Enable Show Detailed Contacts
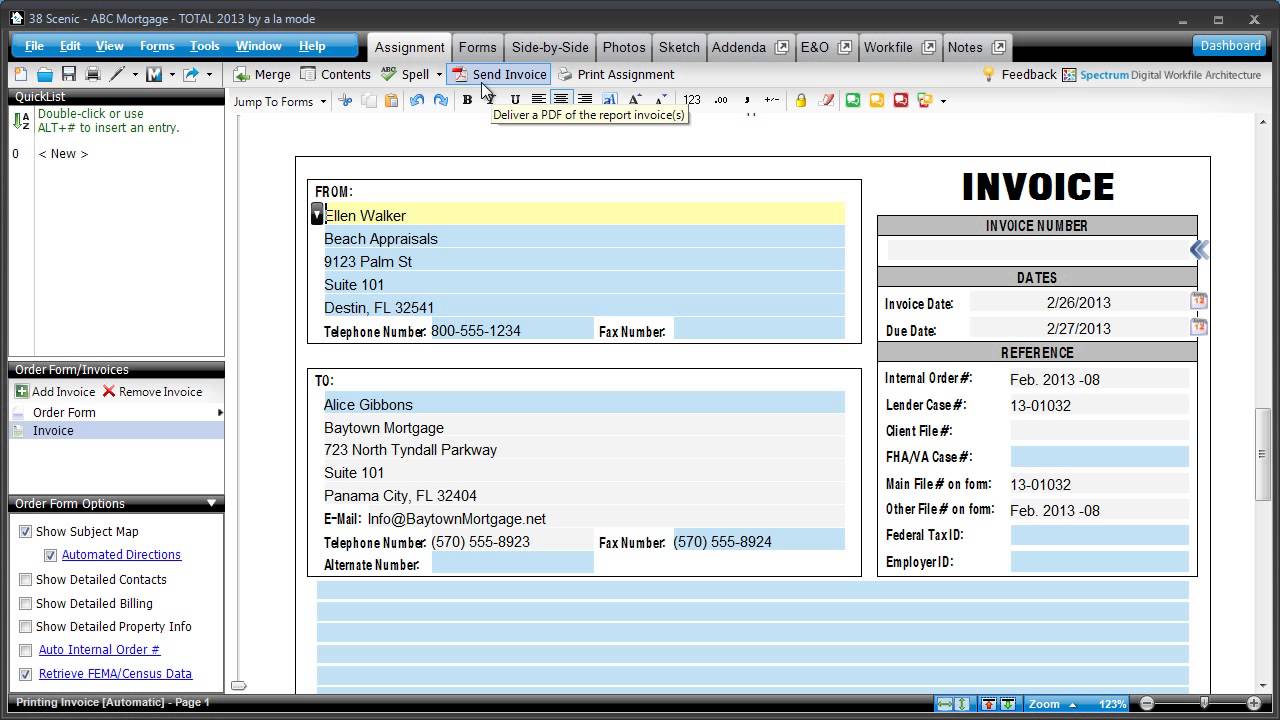 pyautogui.click(x=26, y=580)
